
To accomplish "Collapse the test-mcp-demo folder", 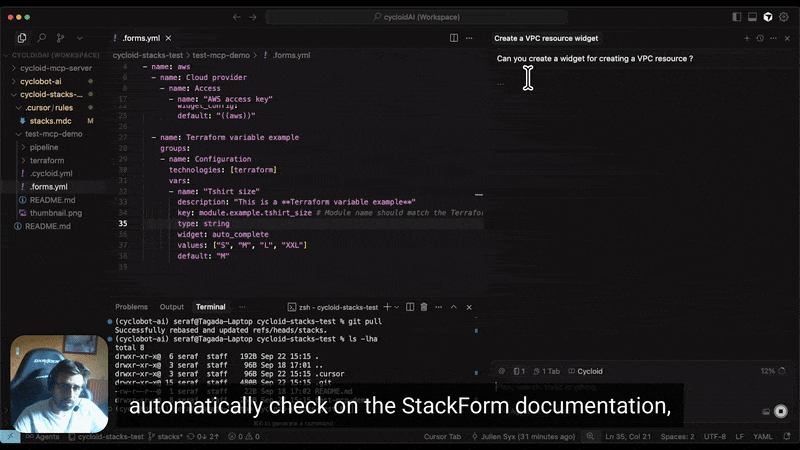I will click(x=53, y=134).
